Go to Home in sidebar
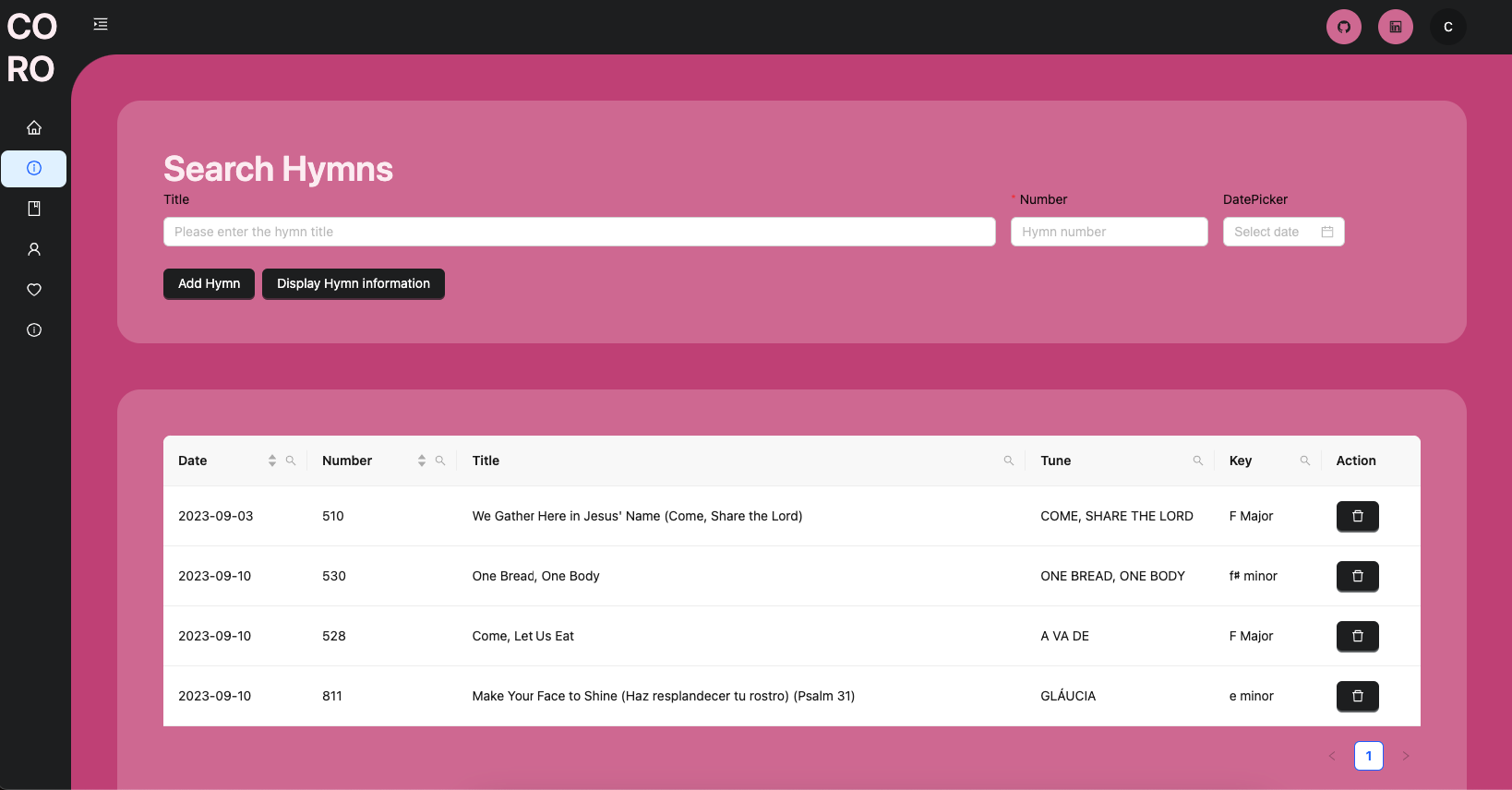The height and width of the screenshot is (790, 1512). click(34, 127)
